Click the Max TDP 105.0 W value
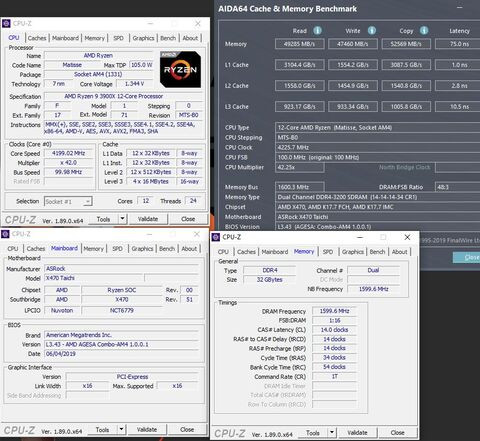The width and height of the screenshot is (480, 441). [141, 65]
